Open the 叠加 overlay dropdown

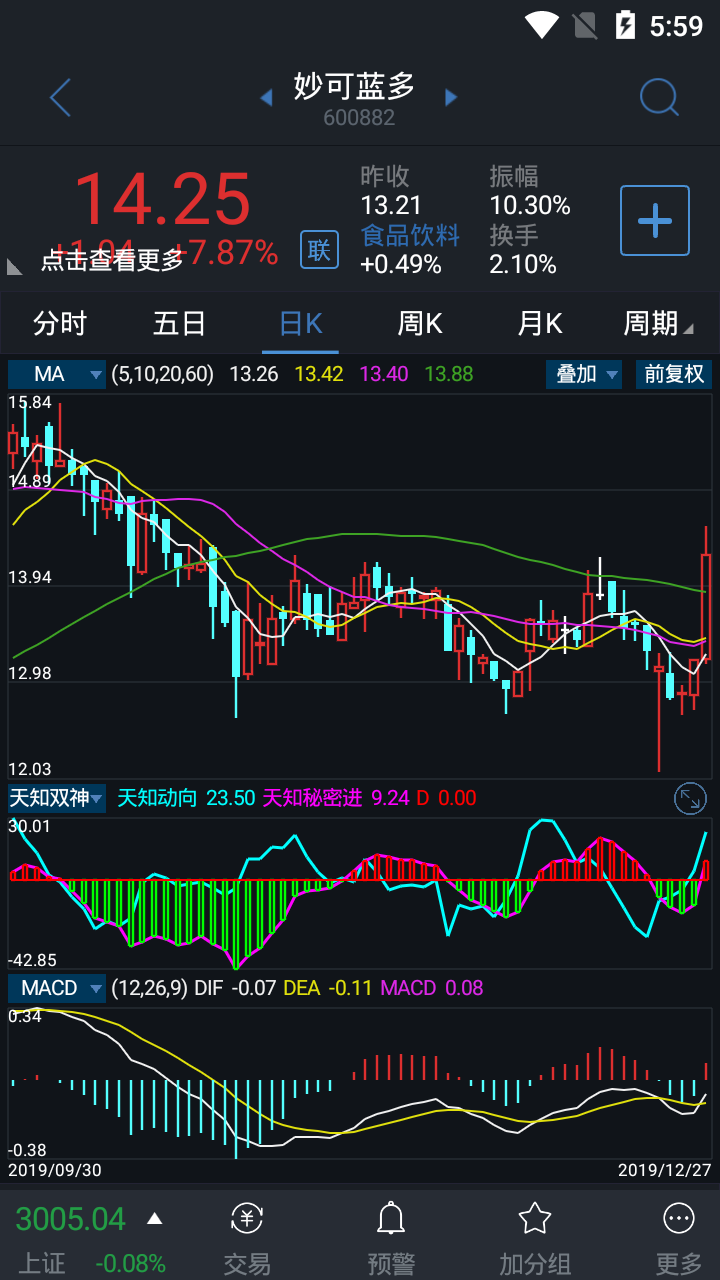[584, 374]
